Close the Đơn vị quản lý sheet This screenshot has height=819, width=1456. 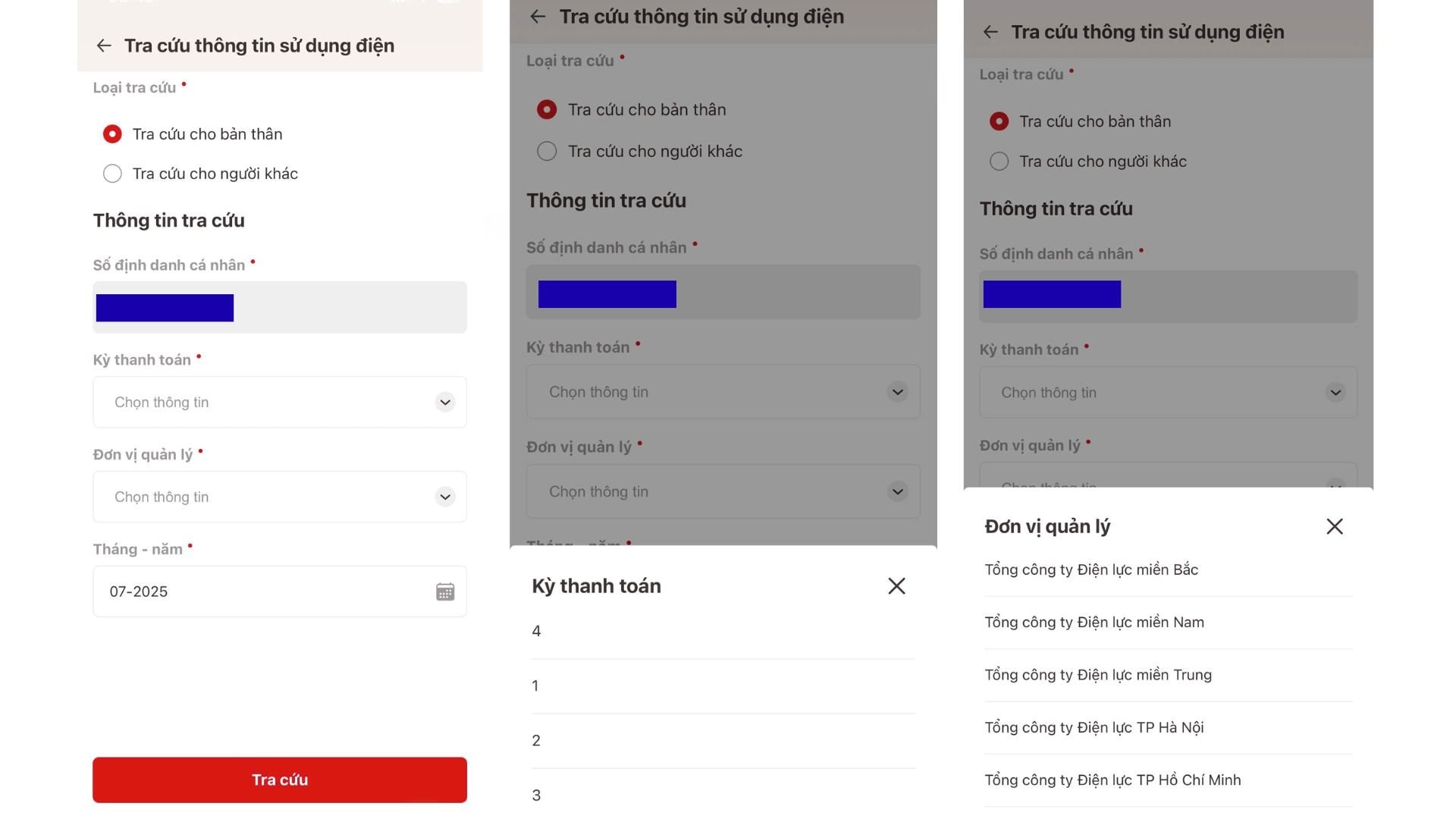pos(1335,526)
